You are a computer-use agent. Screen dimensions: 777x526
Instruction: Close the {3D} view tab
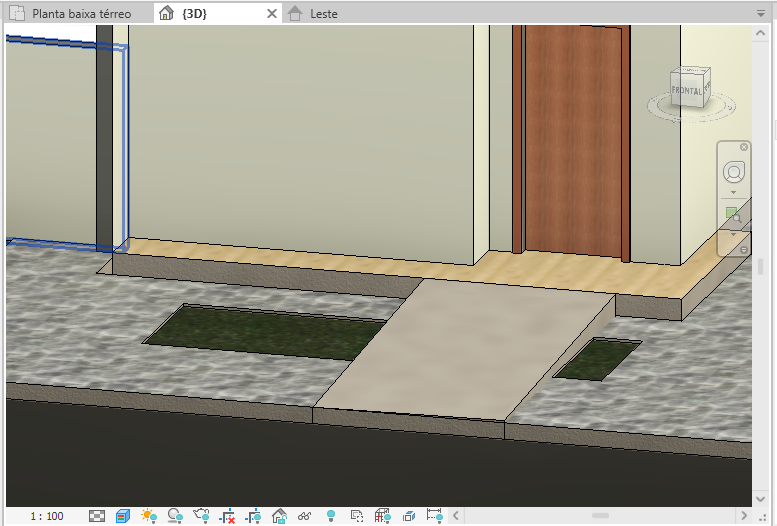(272, 14)
